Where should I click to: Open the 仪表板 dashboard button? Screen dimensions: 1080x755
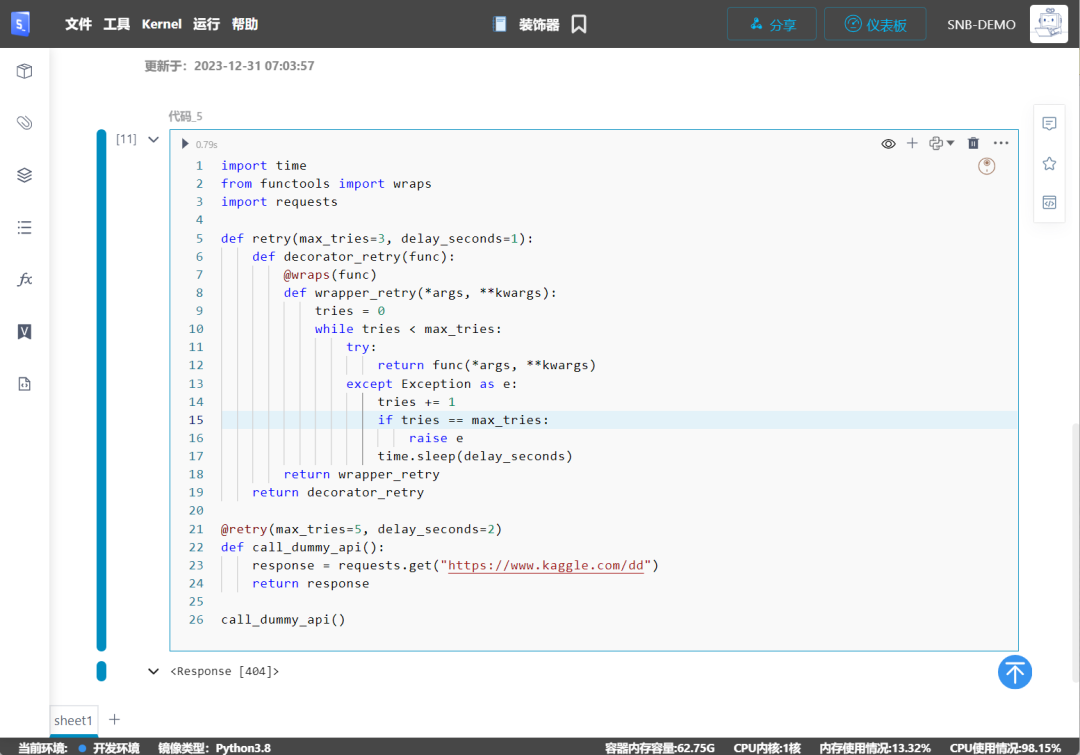coord(875,24)
